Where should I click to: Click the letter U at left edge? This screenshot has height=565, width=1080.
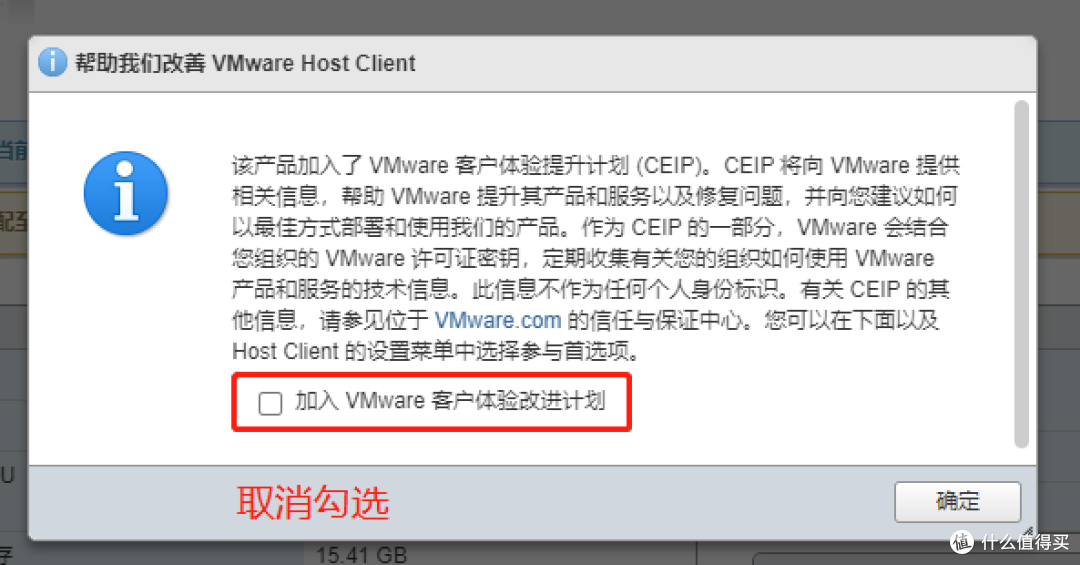[x=8, y=475]
